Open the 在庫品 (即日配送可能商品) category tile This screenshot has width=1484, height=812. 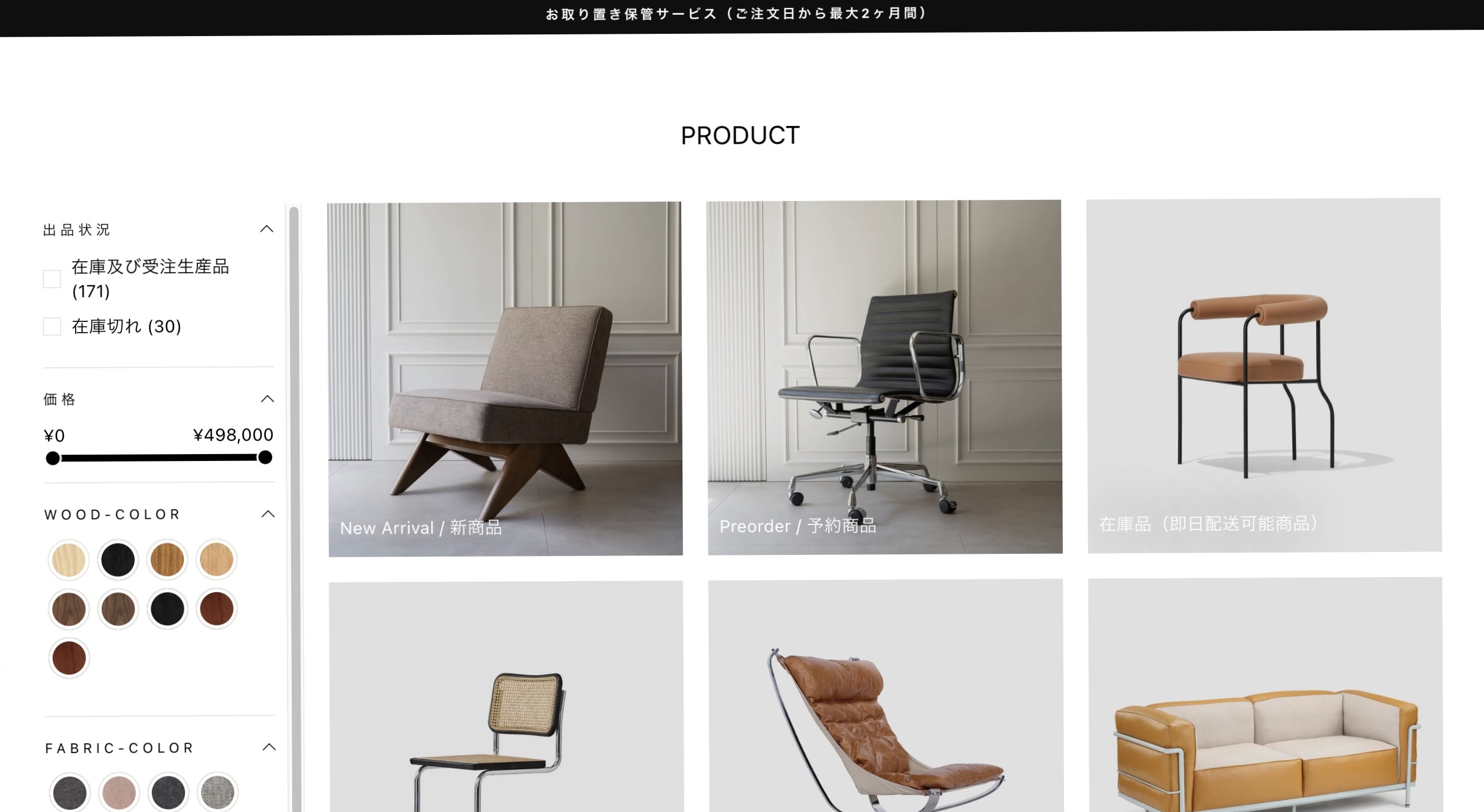1264,376
